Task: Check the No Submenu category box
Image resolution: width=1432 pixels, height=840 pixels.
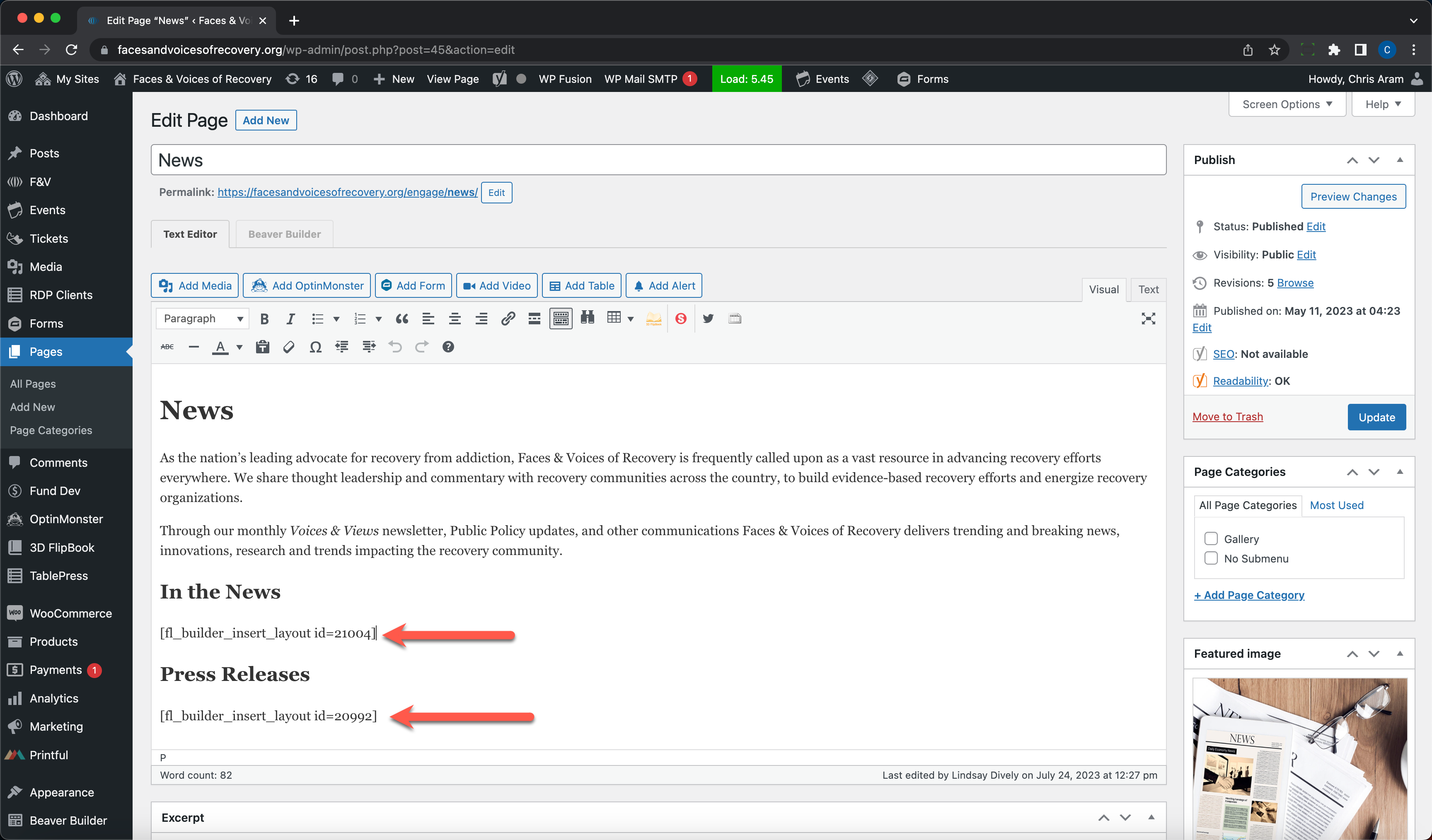Action: pyautogui.click(x=1211, y=558)
